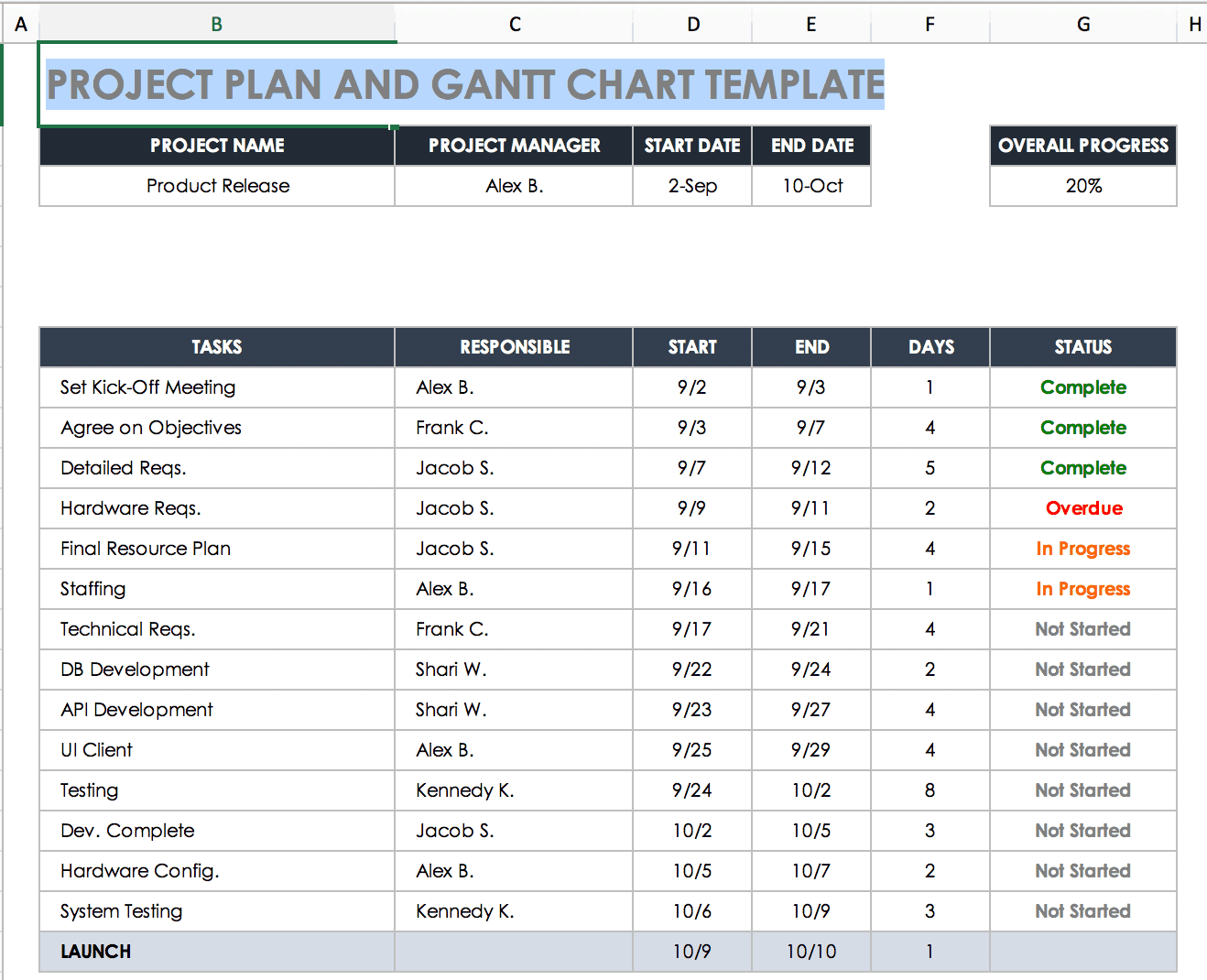This screenshot has width=1207, height=980.
Task: Select the project end date 10-Oct cell
Action: 811,186
